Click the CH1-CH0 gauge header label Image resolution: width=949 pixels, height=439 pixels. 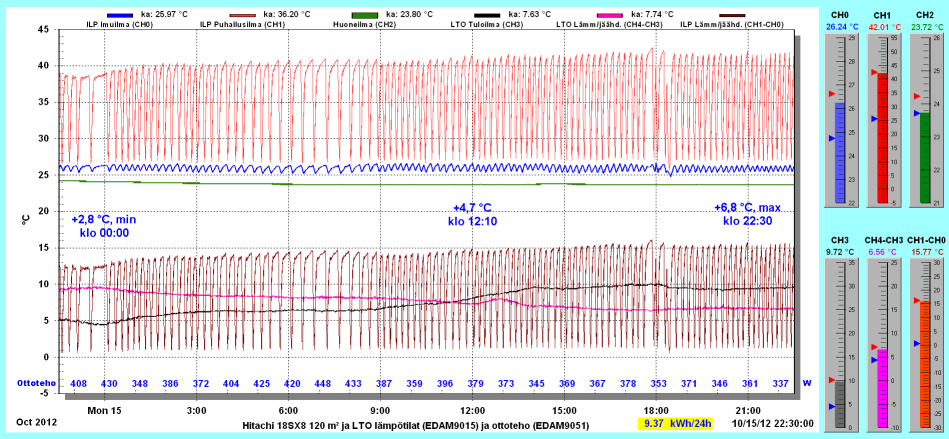(927, 240)
